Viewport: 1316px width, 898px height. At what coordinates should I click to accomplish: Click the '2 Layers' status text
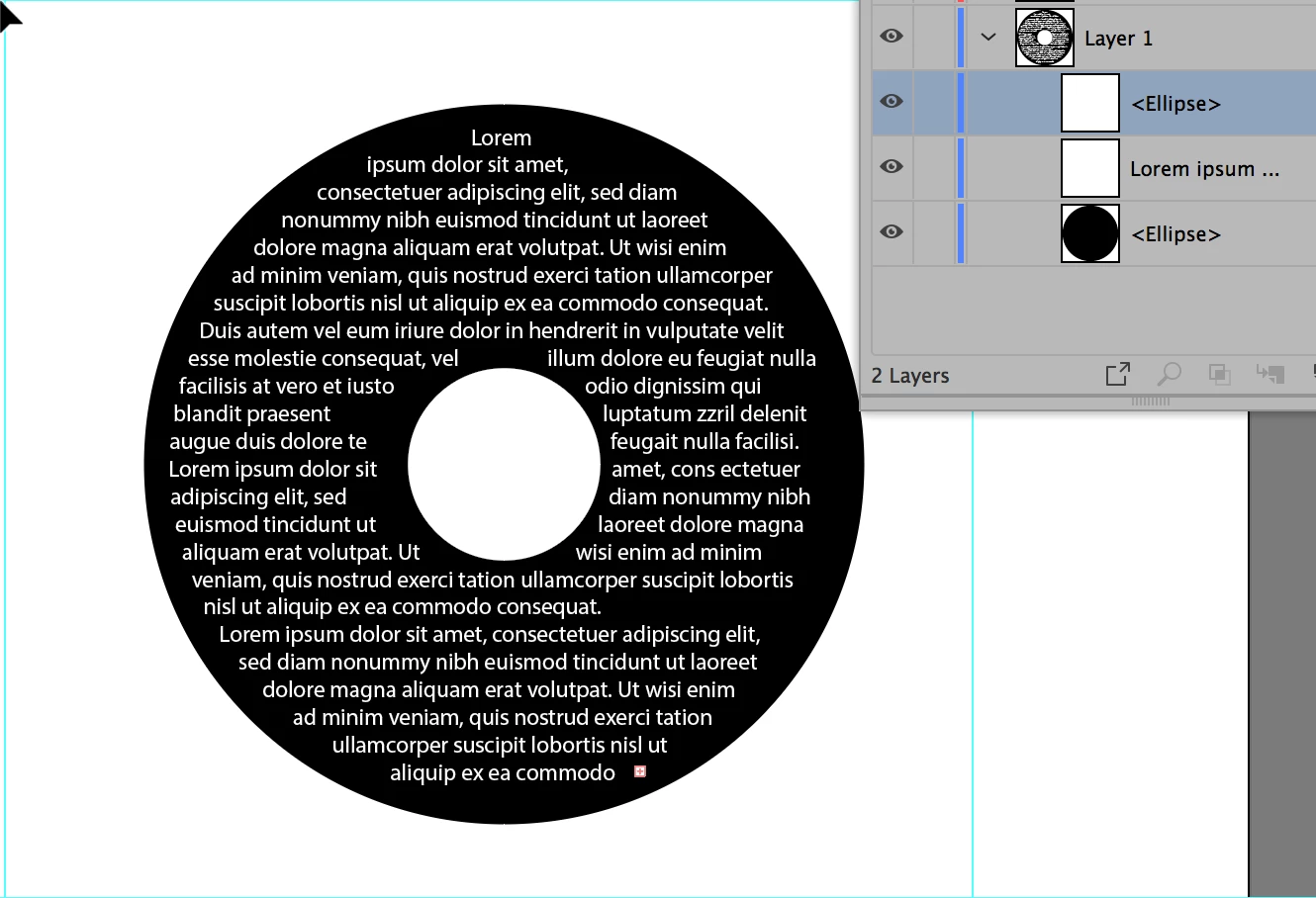(910, 376)
